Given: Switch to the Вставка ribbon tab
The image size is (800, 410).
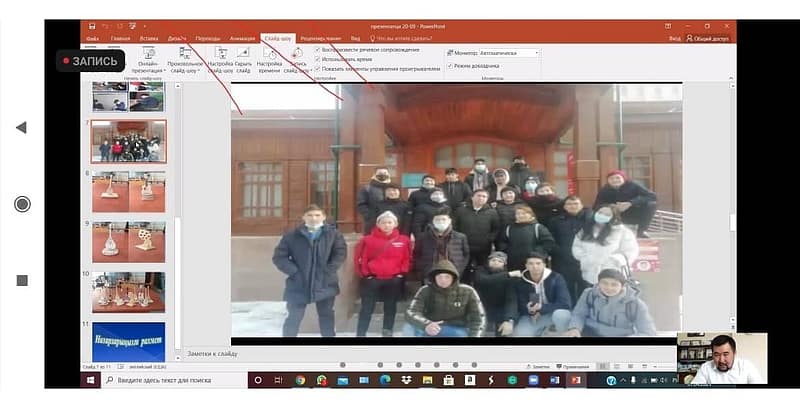Looking at the screenshot, I should click(149, 39).
